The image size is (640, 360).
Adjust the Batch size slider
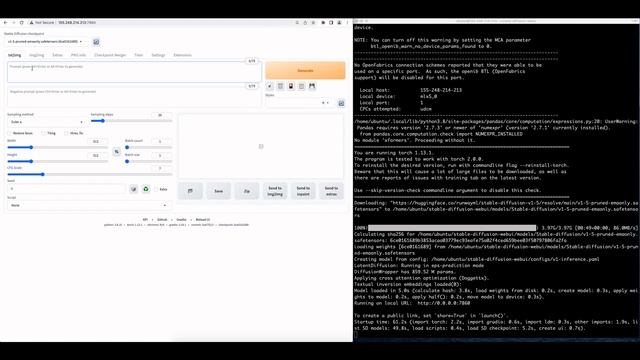coord(149,162)
